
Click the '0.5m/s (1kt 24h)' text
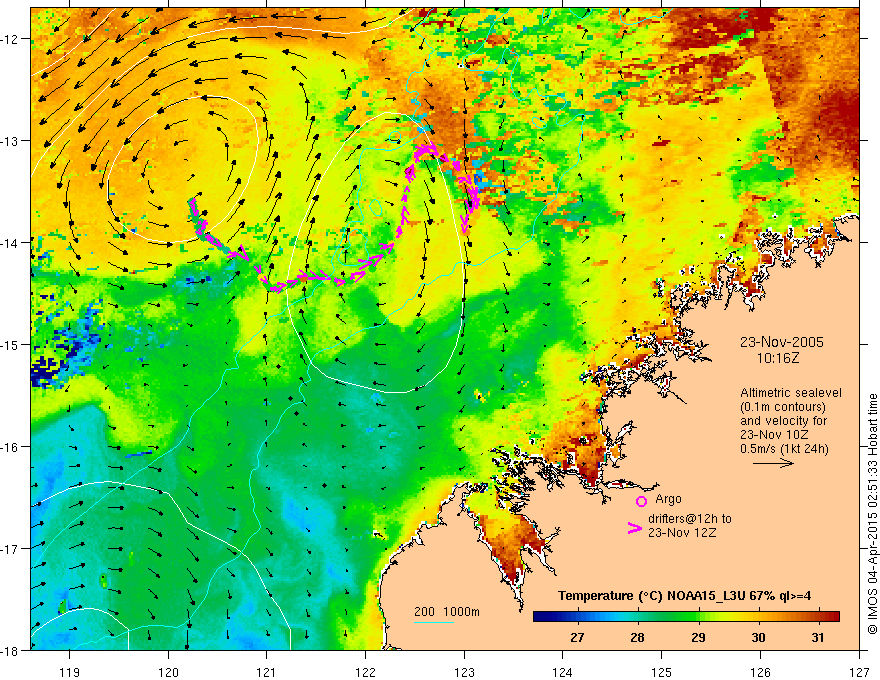(785, 449)
